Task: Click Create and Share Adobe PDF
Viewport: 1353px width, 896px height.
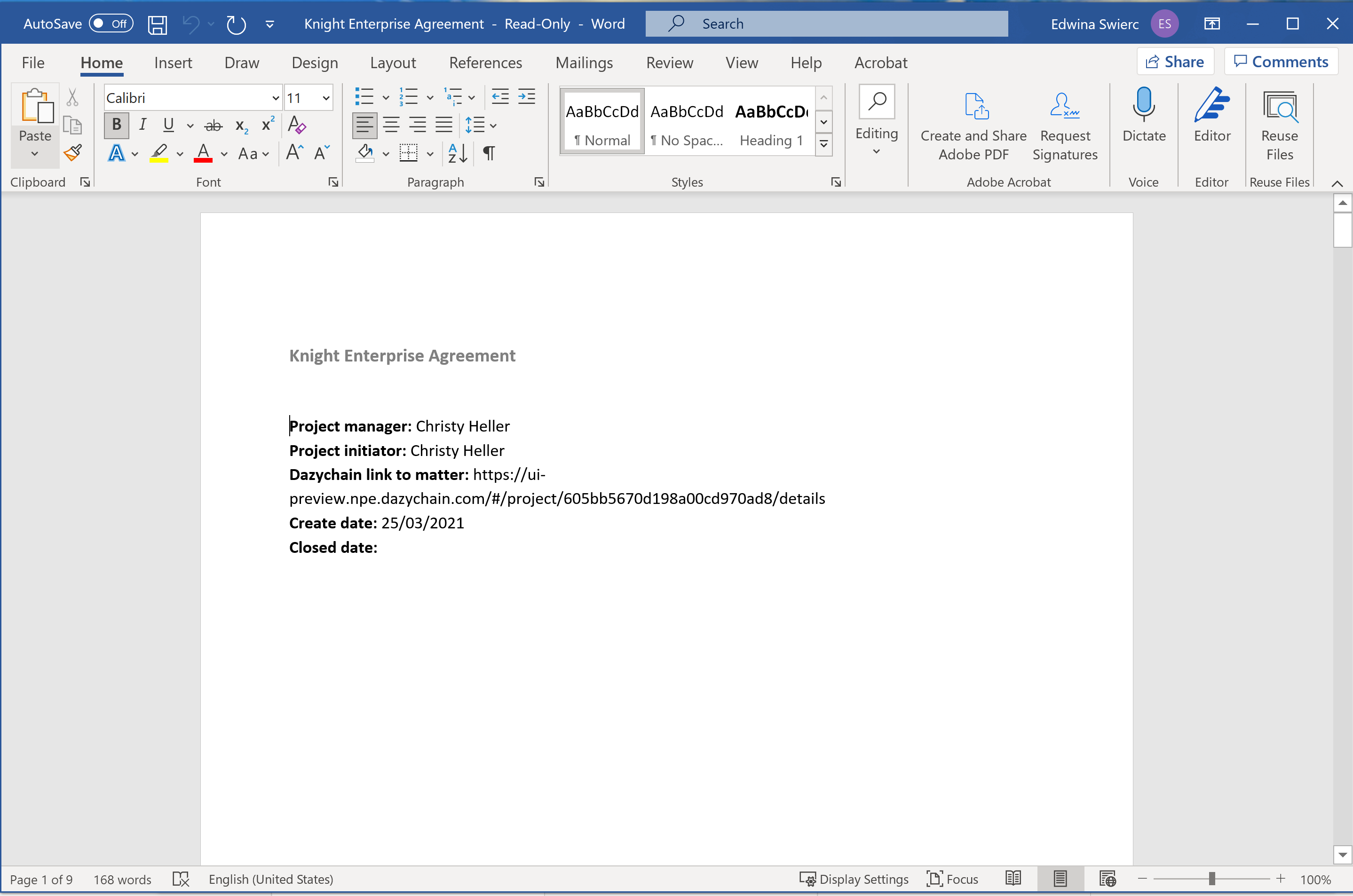Action: 973,126
